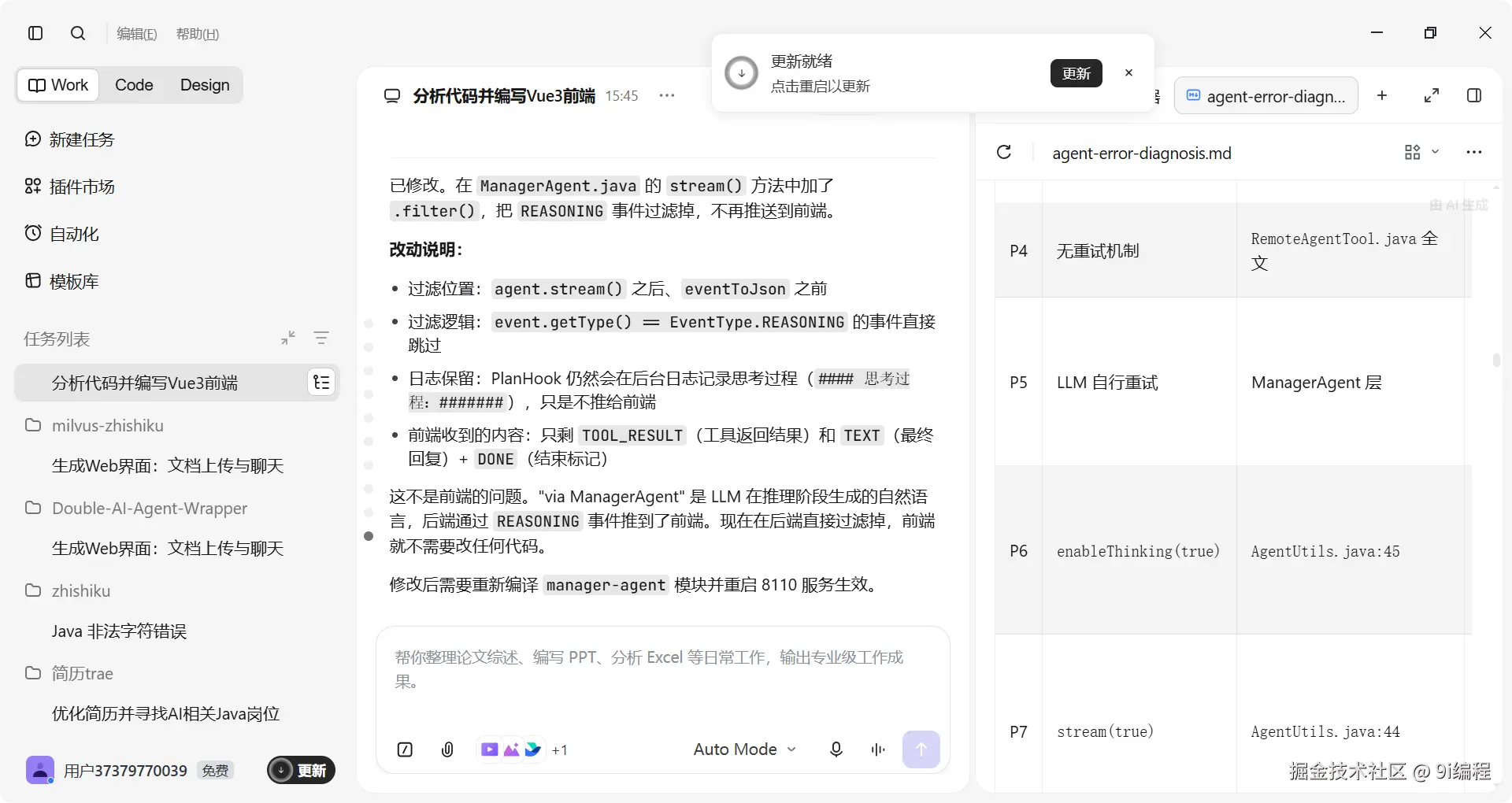Screen dimensions: 1512x803
Task: Switch to the Code tab
Action: point(134,85)
